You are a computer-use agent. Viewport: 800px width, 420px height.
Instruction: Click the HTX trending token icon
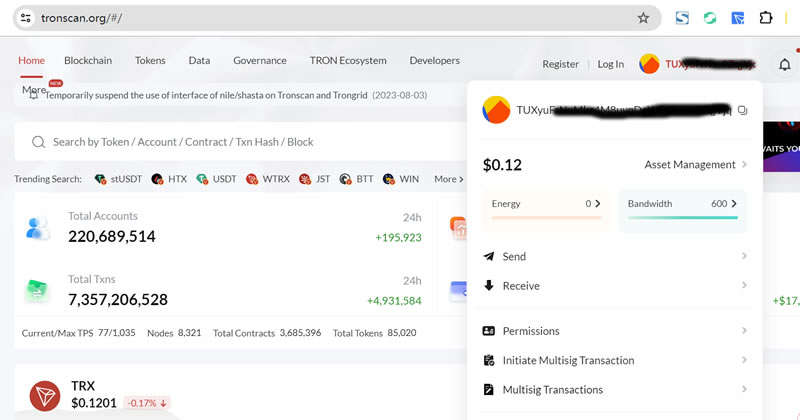pyautogui.click(x=157, y=179)
